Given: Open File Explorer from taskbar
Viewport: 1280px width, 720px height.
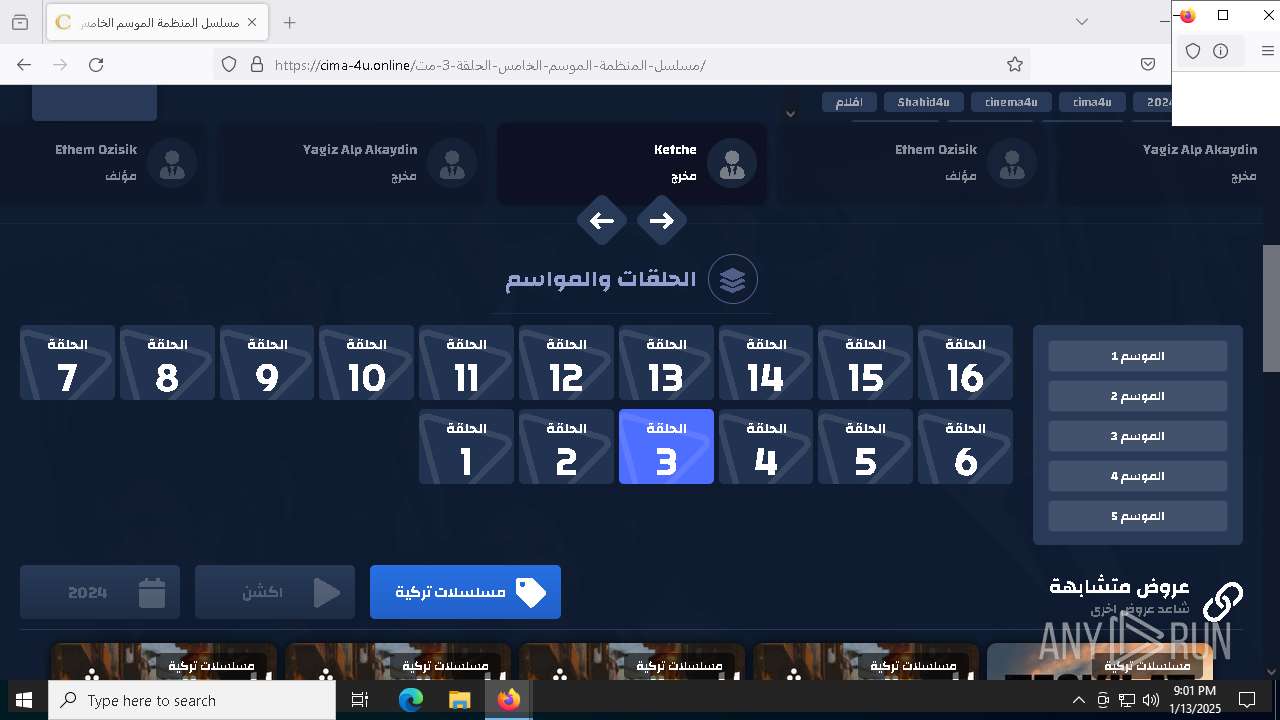Looking at the screenshot, I should click(459, 700).
